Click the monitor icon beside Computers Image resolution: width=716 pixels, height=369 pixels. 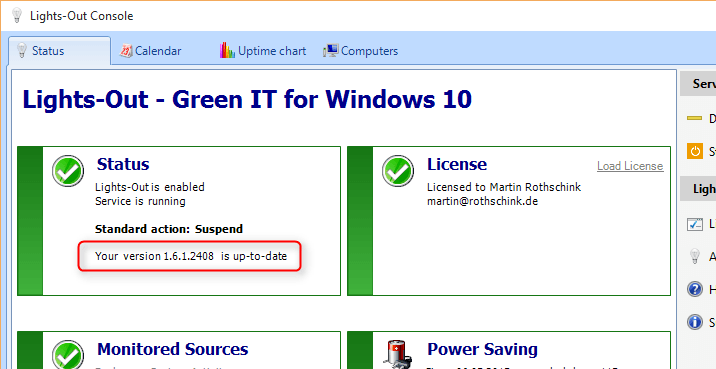click(x=331, y=51)
